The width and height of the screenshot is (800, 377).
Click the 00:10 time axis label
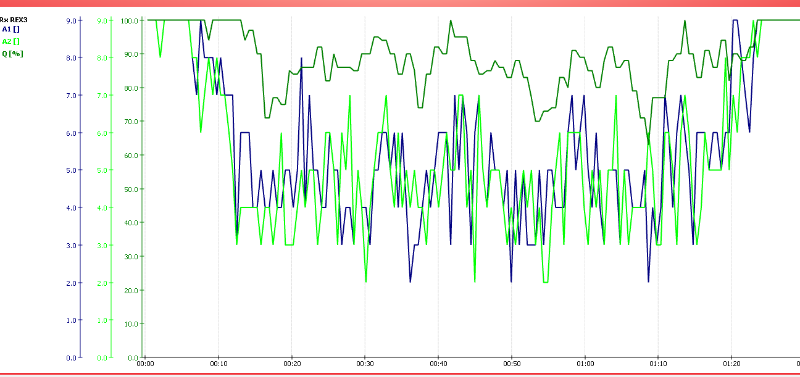pyautogui.click(x=218, y=364)
